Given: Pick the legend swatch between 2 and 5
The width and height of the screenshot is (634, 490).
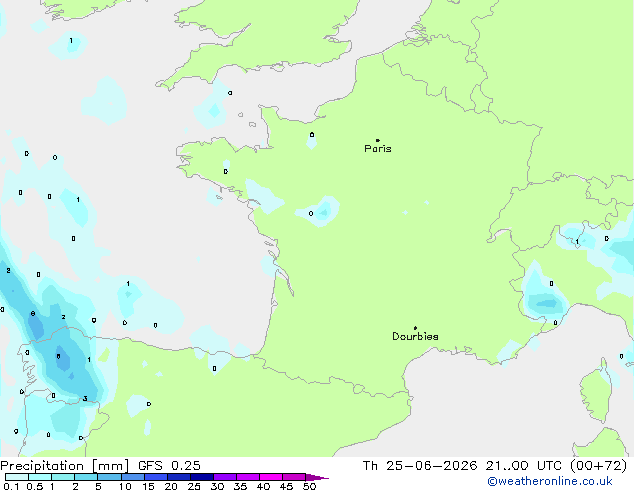Looking at the screenshot, I should point(86,477).
